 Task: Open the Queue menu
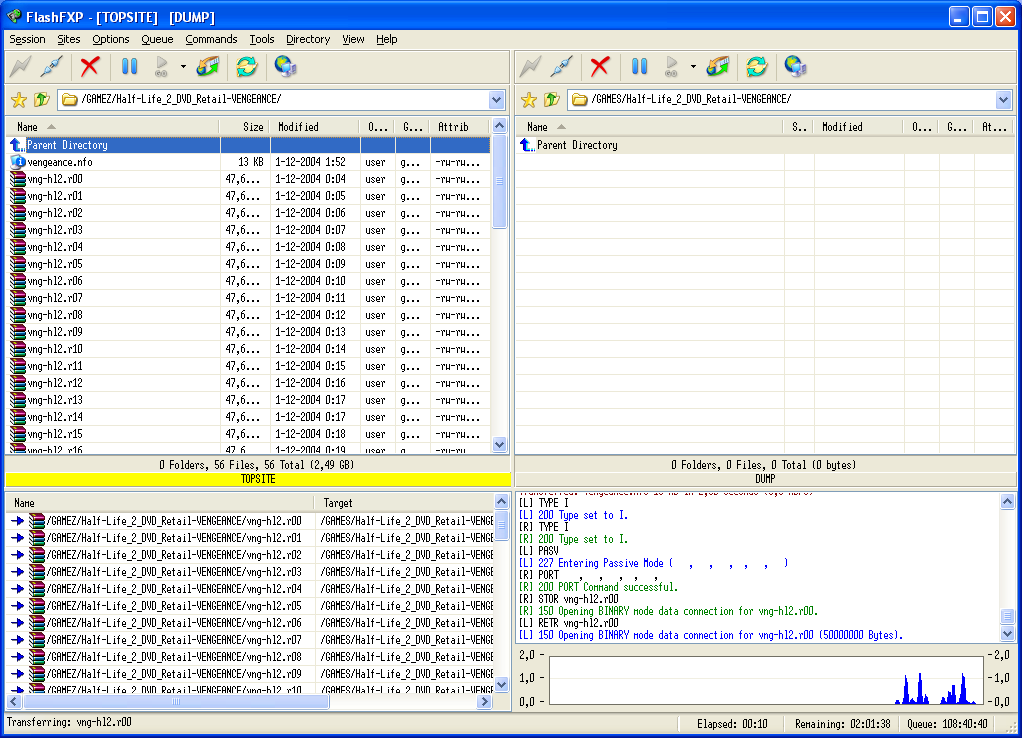[x=157, y=39]
